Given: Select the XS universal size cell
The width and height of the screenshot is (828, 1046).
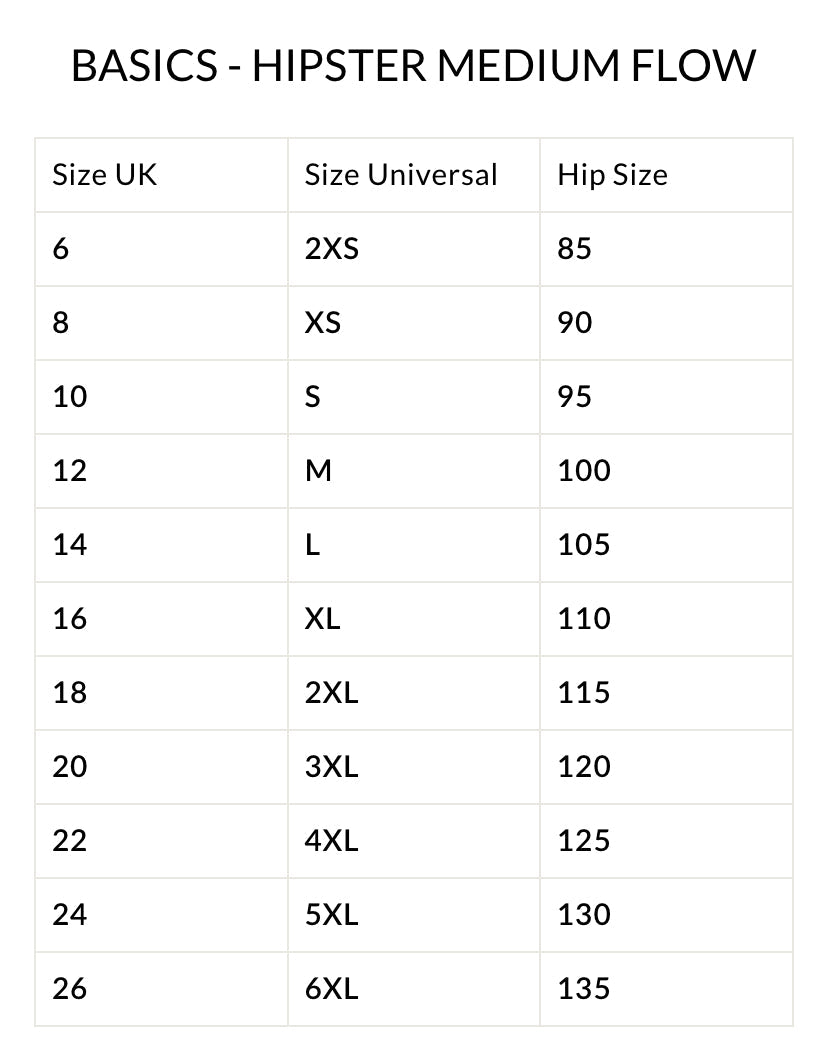Looking at the screenshot, I should point(322,323).
